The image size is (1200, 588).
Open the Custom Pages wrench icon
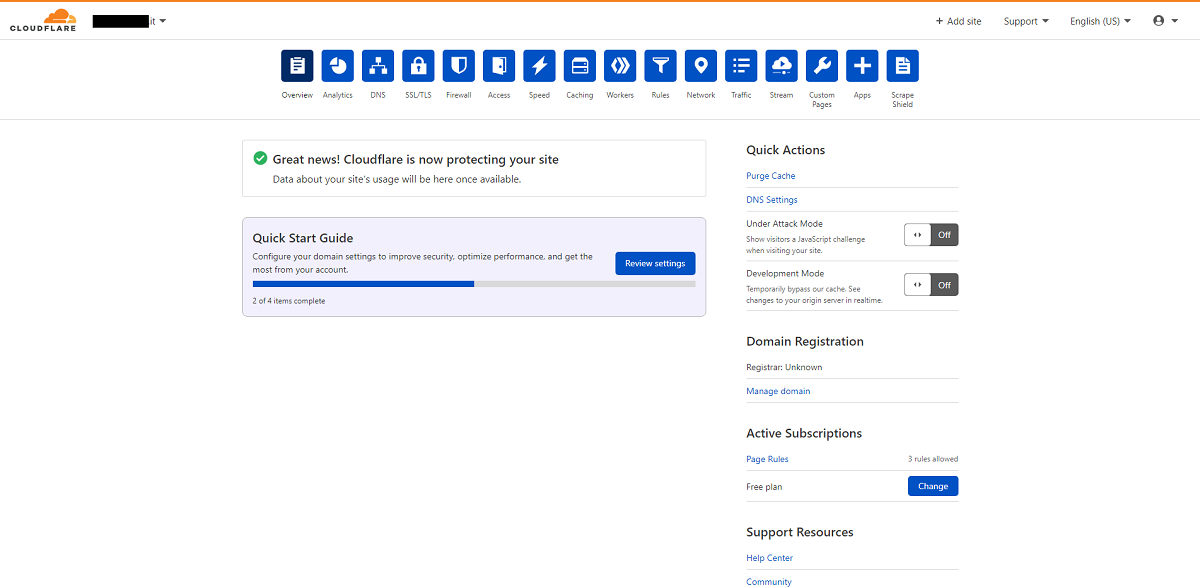[x=822, y=66]
